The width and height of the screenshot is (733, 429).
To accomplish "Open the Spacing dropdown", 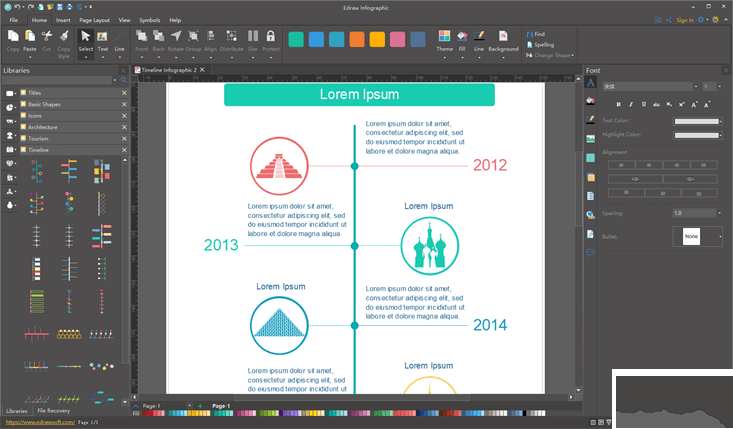I will (x=719, y=213).
